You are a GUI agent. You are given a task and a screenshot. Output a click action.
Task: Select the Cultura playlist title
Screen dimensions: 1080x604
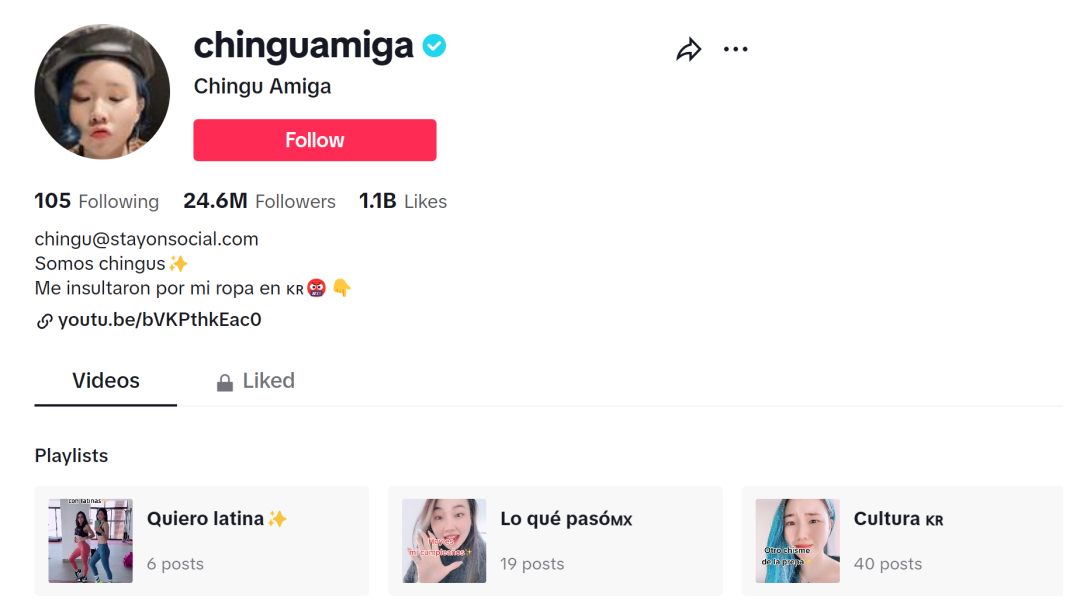click(898, 519)
